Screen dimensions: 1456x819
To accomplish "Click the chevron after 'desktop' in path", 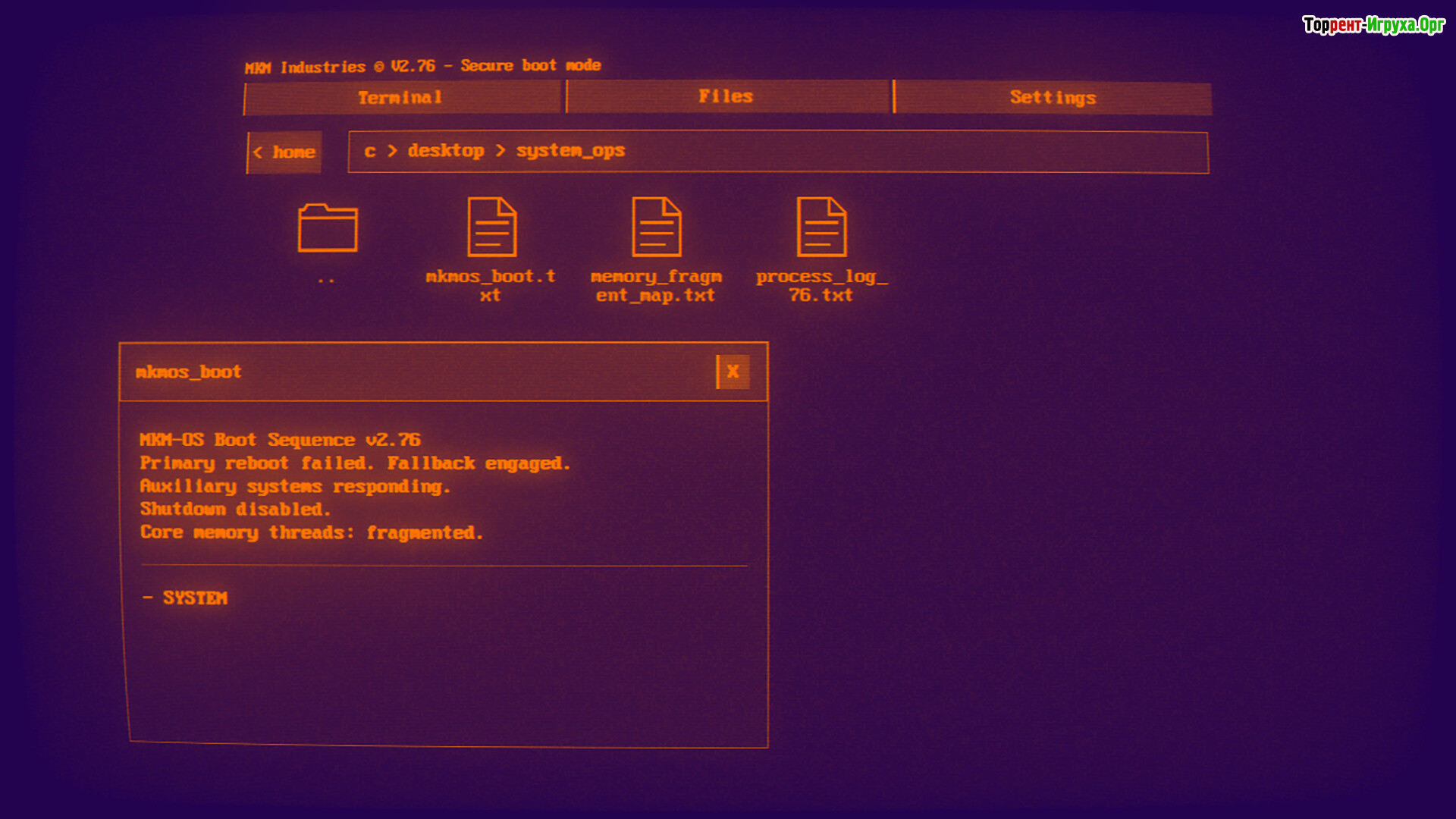I will [x=500, y=151].
